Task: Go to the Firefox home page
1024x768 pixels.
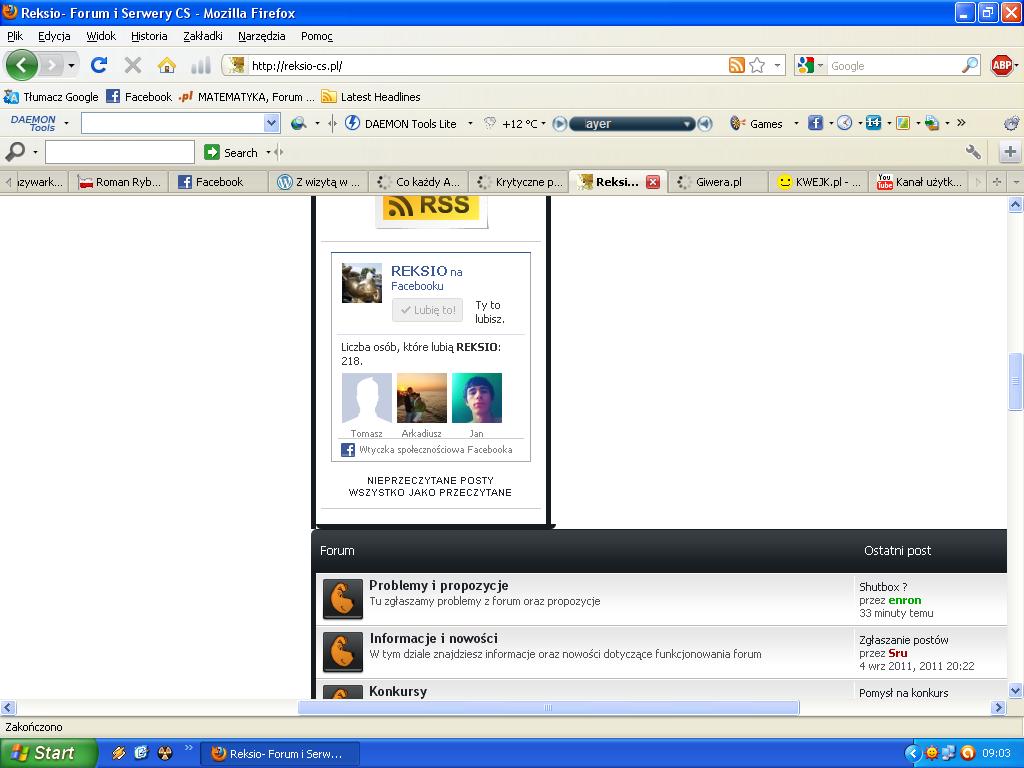Action: click(x=166, y=65)
